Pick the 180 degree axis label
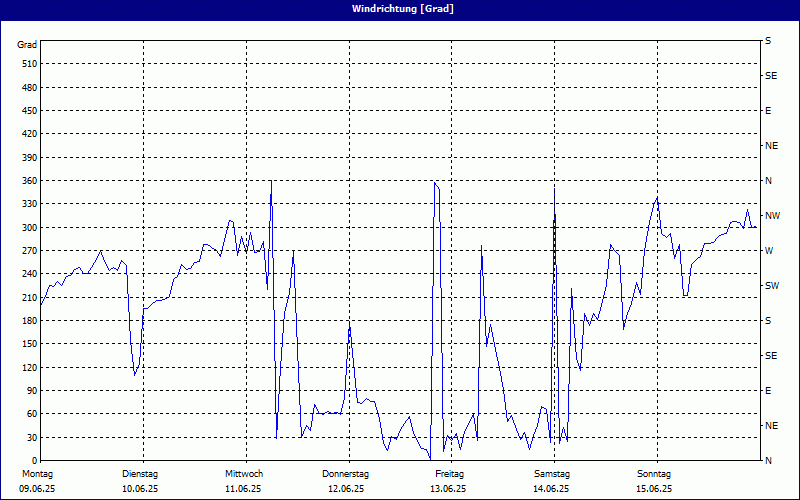Screen dimensions: 800x500 30,321
